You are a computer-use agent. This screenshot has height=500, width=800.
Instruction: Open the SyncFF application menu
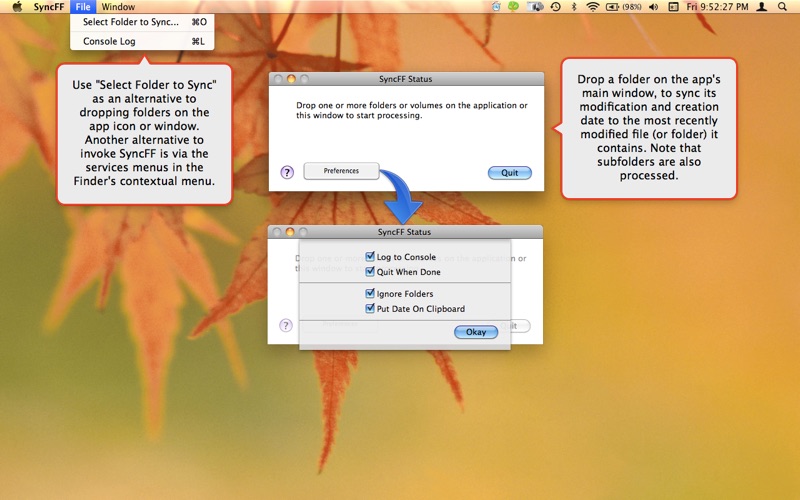pos(48,7)
